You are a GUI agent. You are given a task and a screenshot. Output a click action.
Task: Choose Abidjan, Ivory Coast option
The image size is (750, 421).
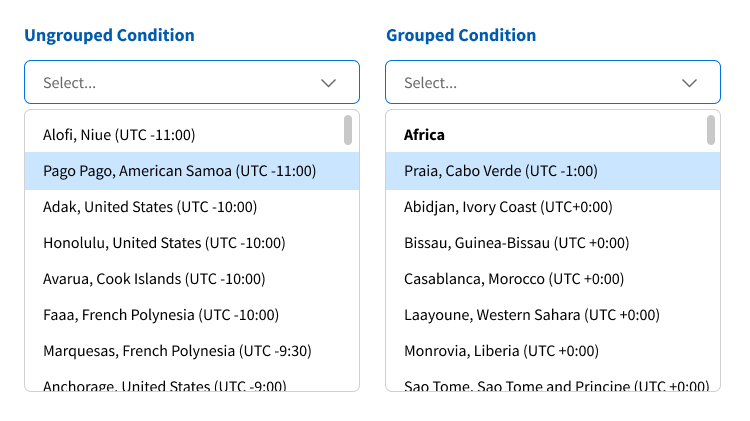[x=508, y=207]
